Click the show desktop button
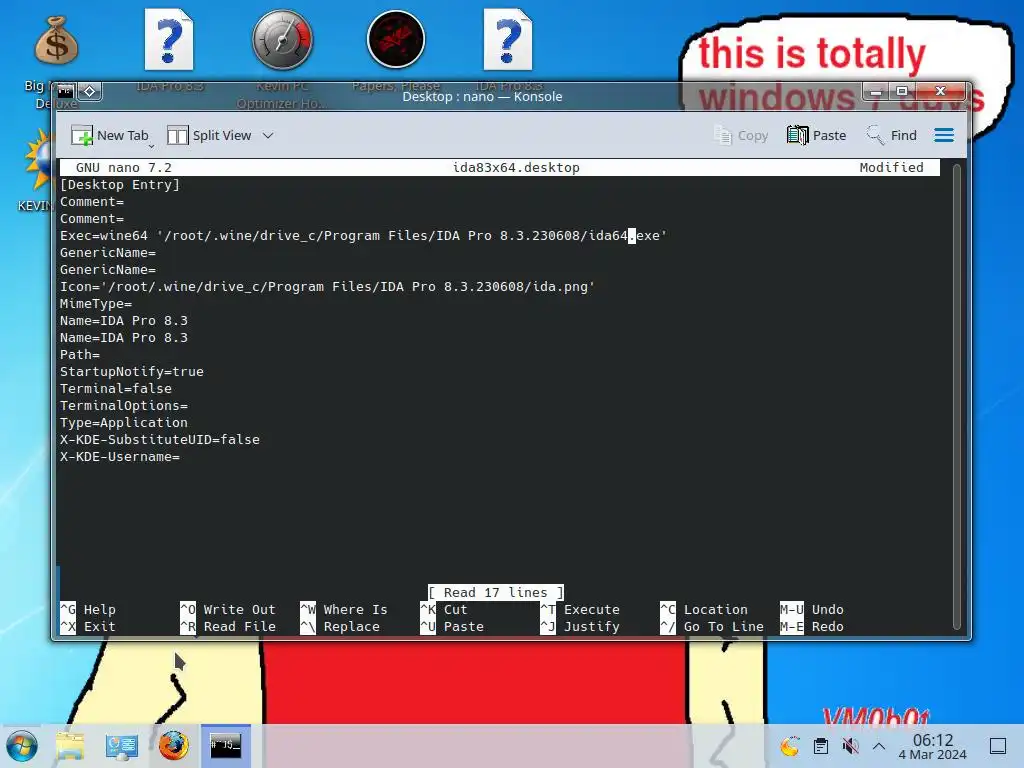This screenshot has width=1024, height=768. click(x=998, y=746)
